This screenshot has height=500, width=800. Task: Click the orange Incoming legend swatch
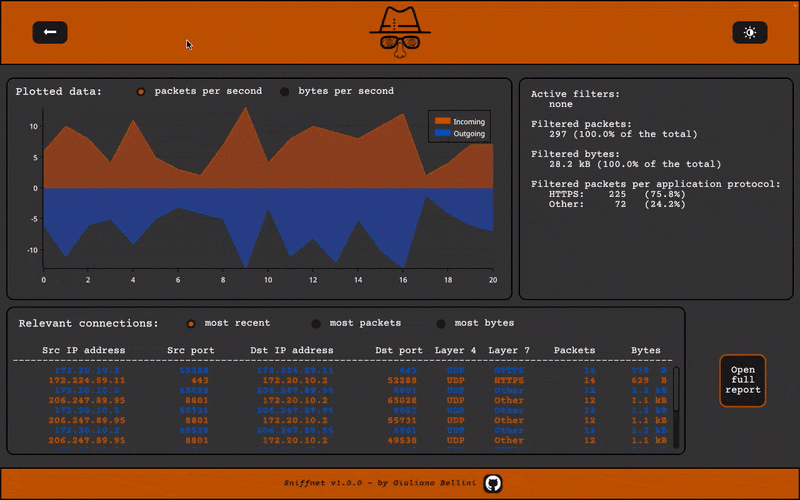click(x=442, y=121)
